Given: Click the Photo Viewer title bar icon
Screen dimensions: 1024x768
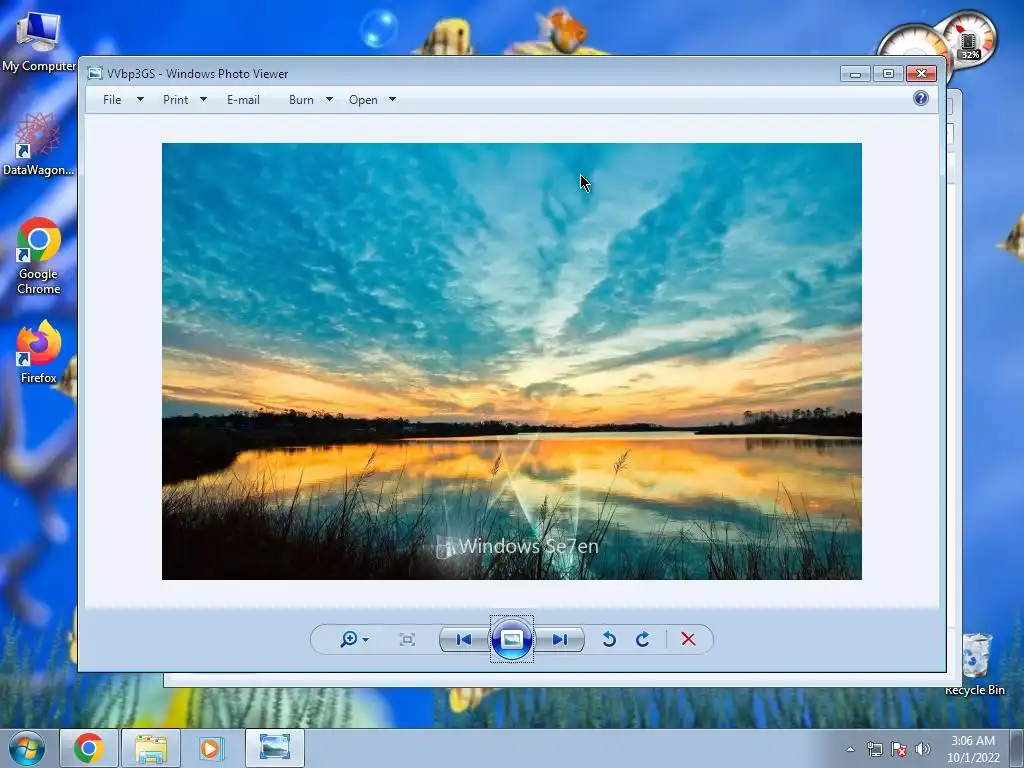Looking at the screenshot, I should 95,73.
